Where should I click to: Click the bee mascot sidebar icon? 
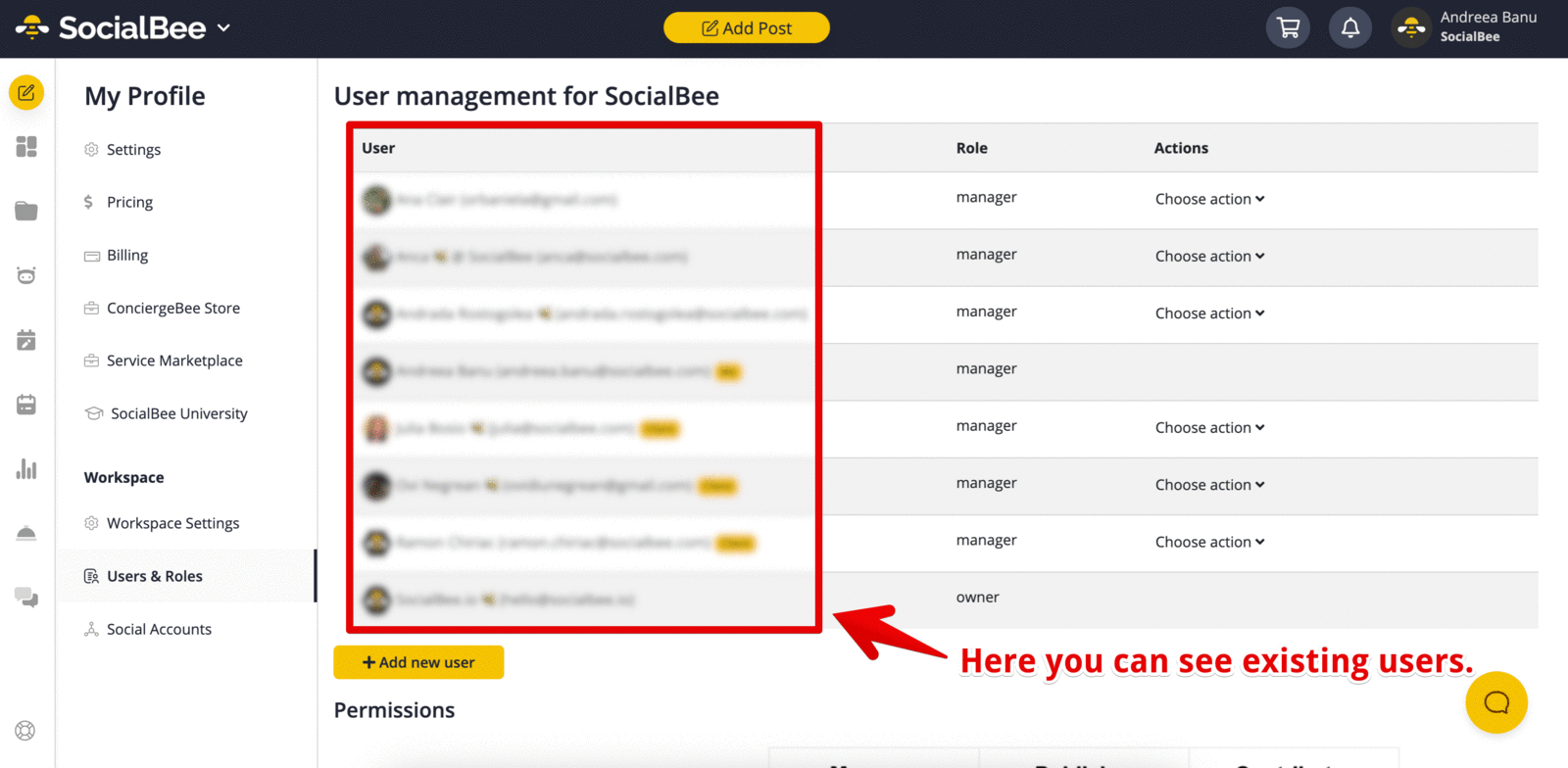(26, 275)
